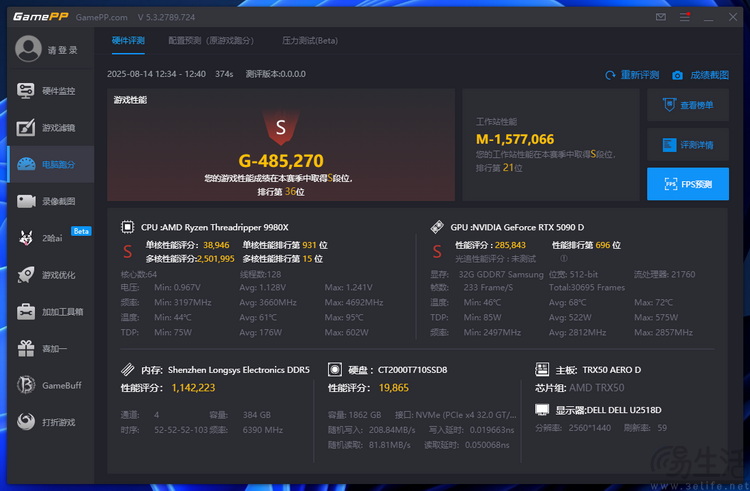Click the 成绩截图 camera icon
The height and width of the screenshot is (491, 750).
coord(677,76)
